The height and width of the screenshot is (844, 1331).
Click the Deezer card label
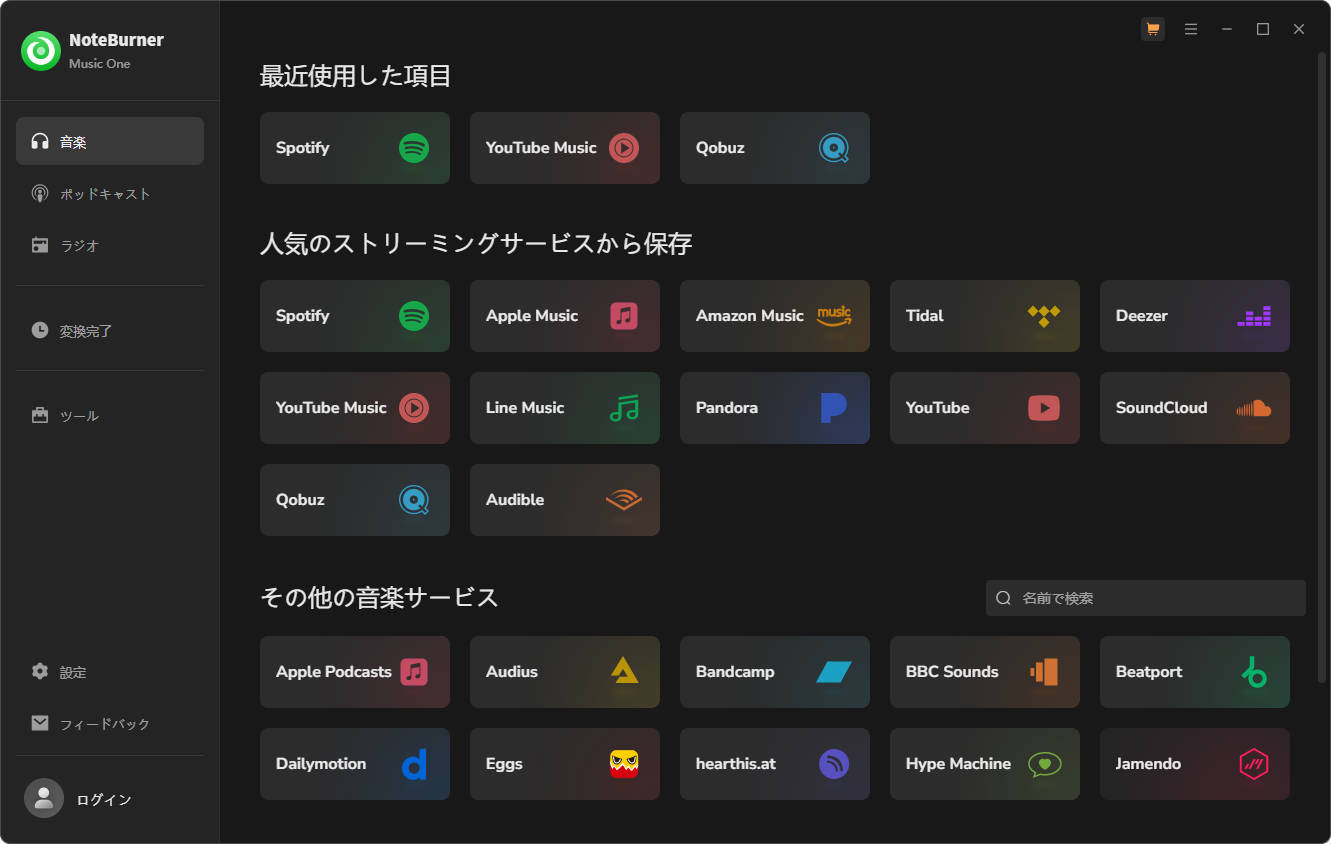(1142, 316)
